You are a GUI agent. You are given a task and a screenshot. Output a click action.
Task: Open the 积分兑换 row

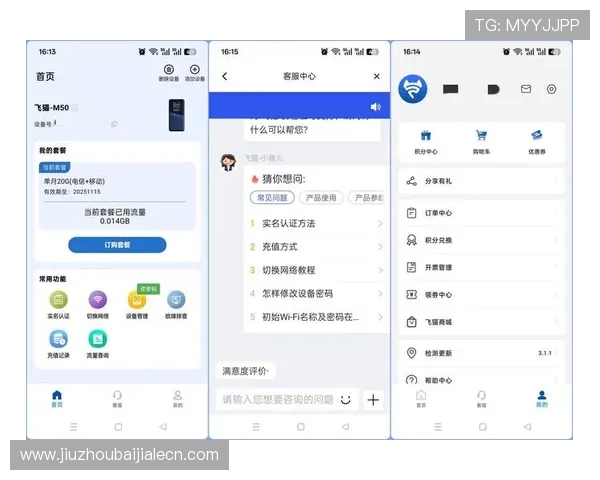click(481, 240)
